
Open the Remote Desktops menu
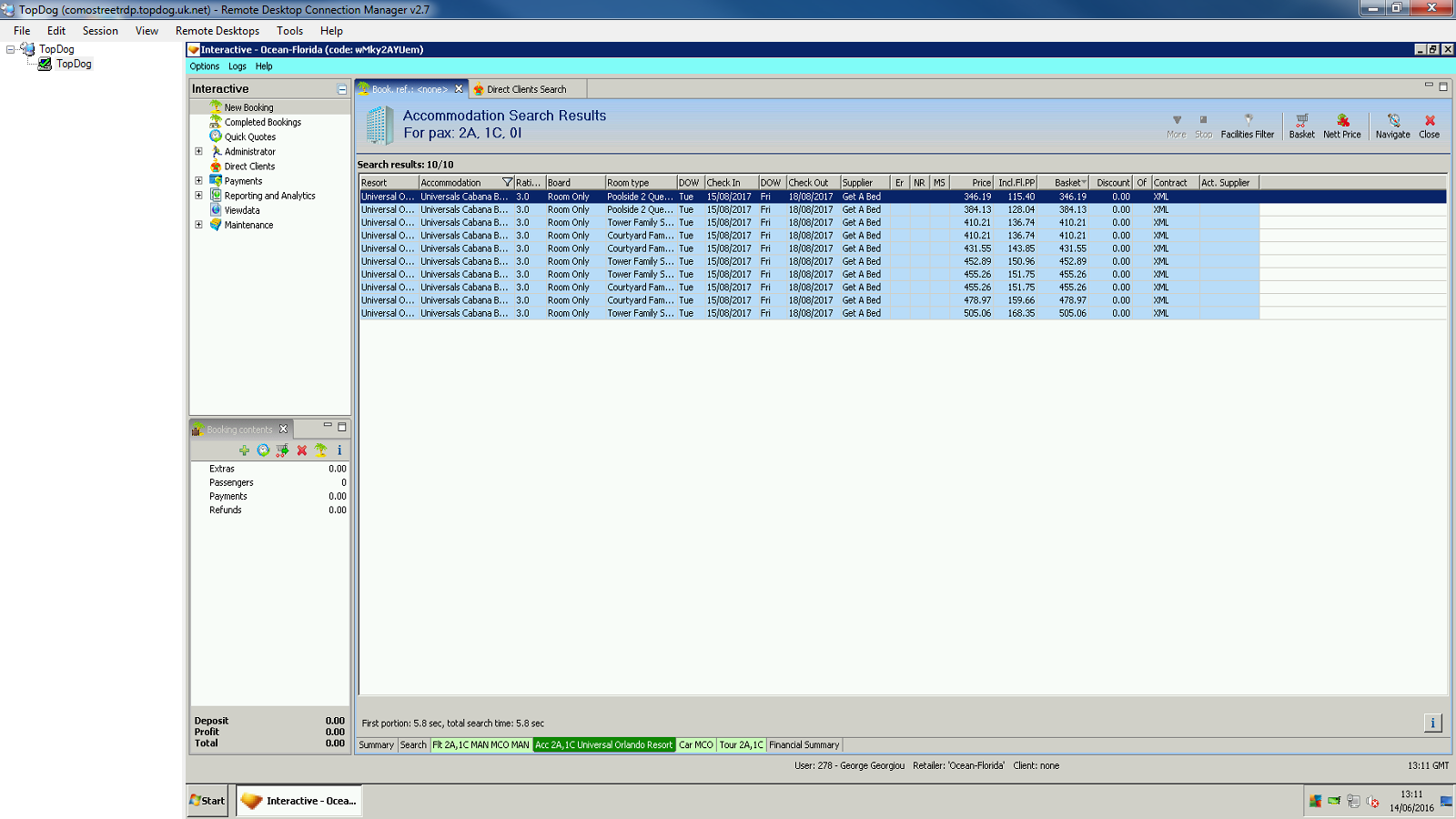217,31
